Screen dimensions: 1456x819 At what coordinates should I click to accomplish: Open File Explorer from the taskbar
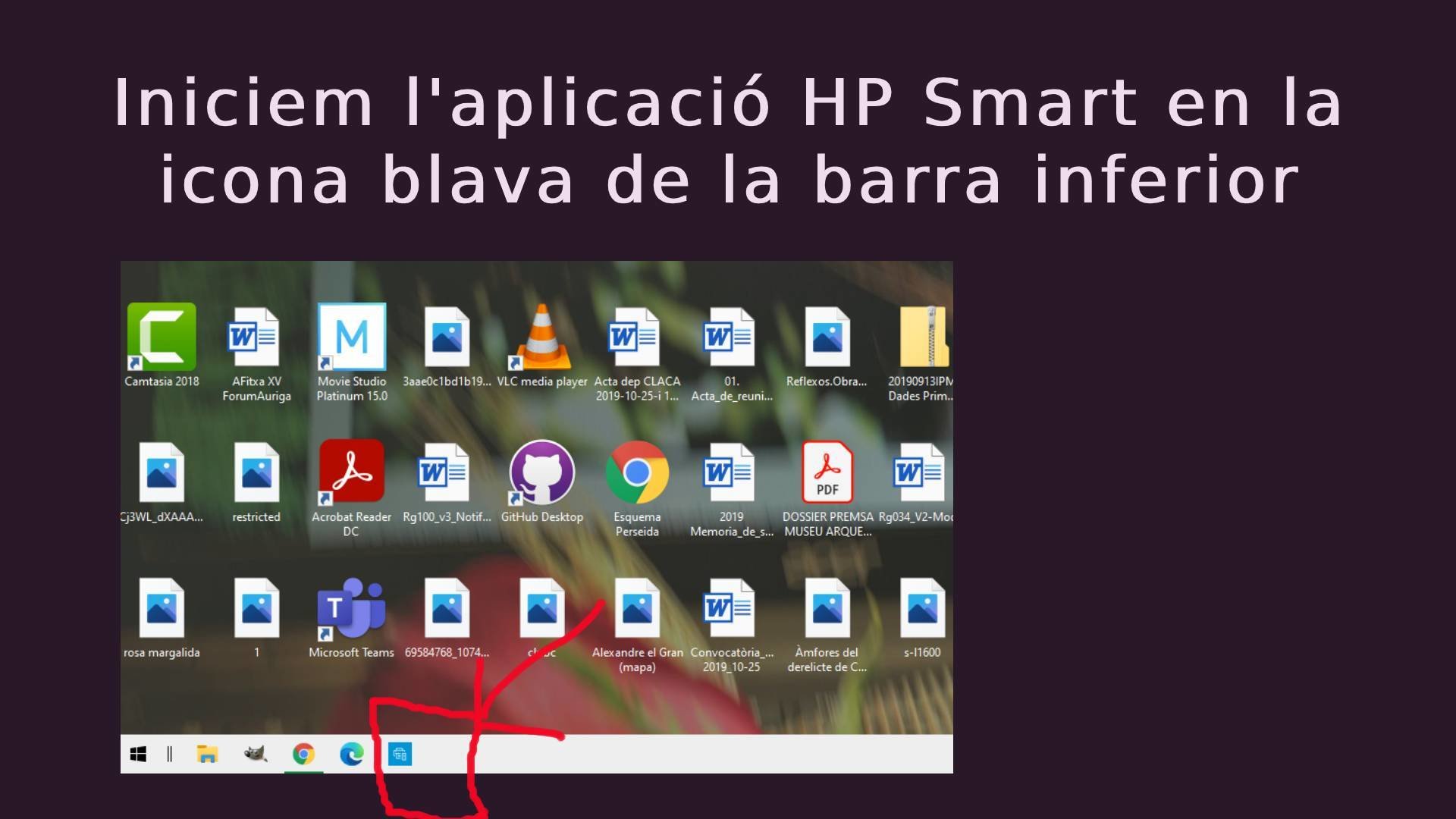point(207,754)
